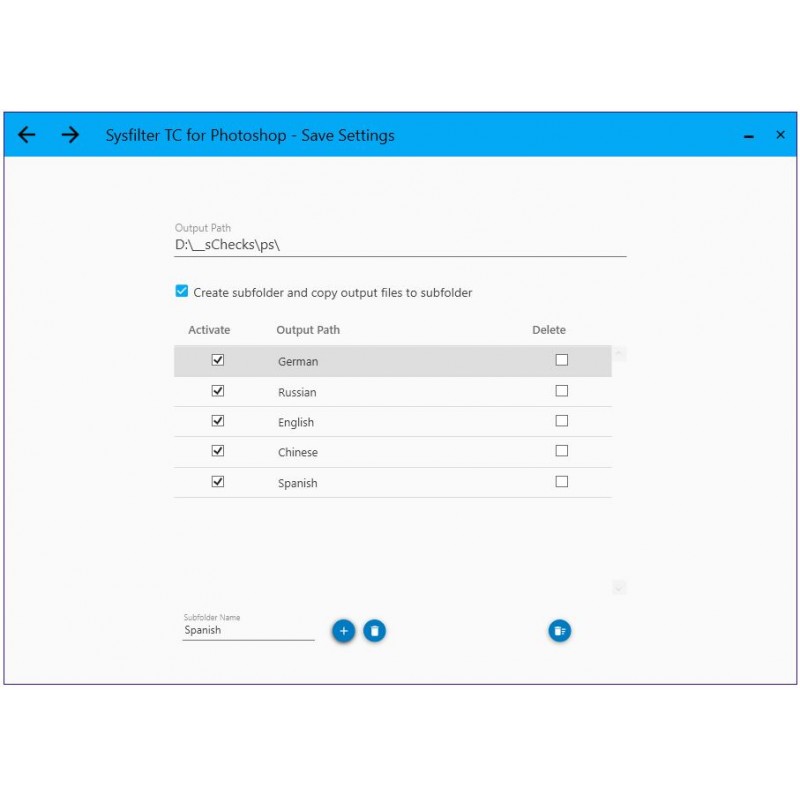The width and height of the screenshot is (800, 800).
Task: Uncheck Activate for Russian
Action: [218, 391]
